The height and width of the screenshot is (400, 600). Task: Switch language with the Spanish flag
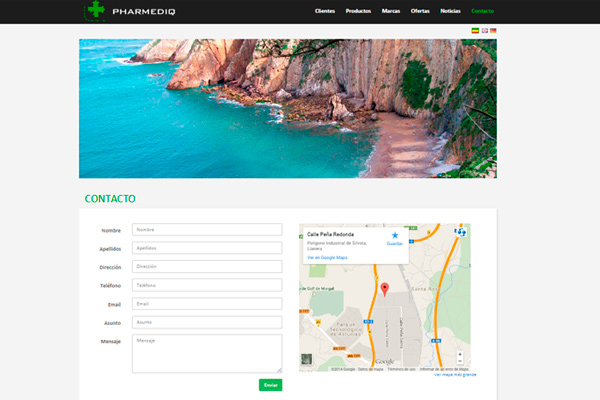475,31
